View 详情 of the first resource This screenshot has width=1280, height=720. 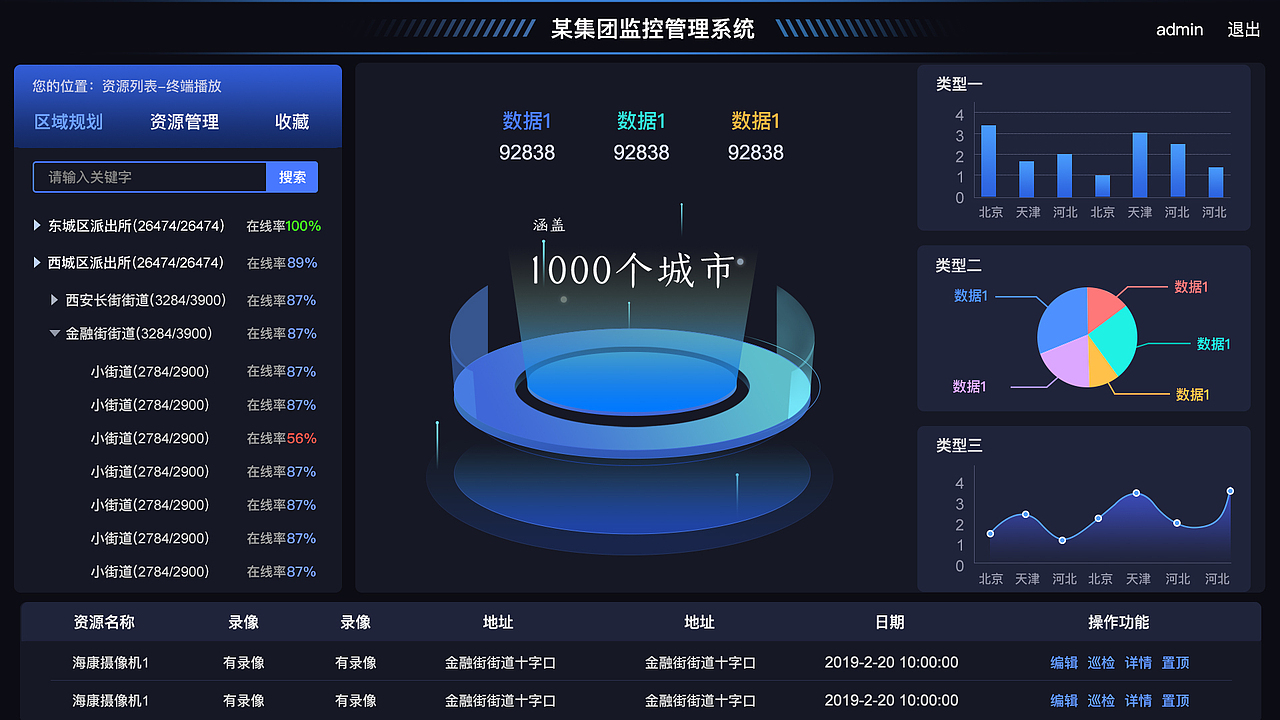coord(1138,662)
